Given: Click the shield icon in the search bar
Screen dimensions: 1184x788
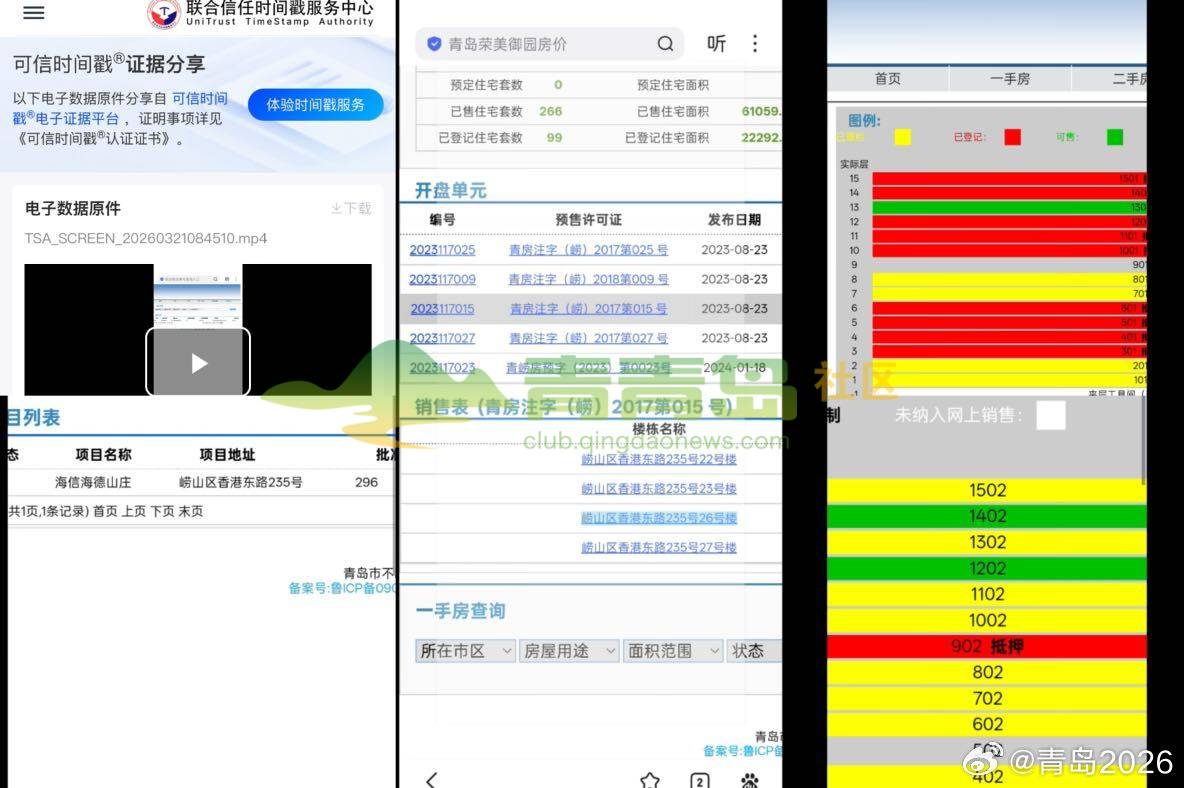Looking at the screenshot, I should click(x=434, y=44).
